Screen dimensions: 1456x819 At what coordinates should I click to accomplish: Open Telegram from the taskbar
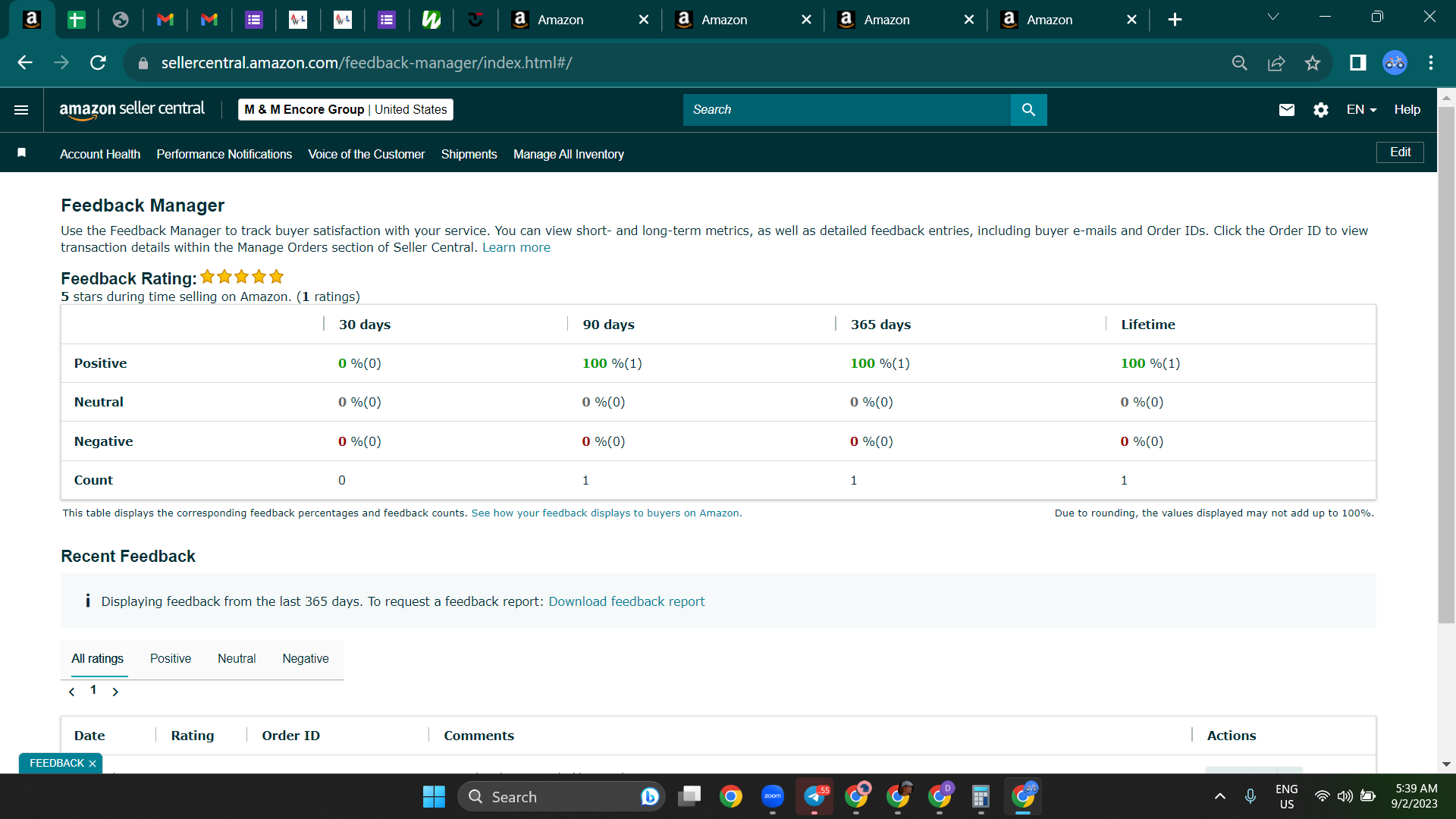click(814, 796)
